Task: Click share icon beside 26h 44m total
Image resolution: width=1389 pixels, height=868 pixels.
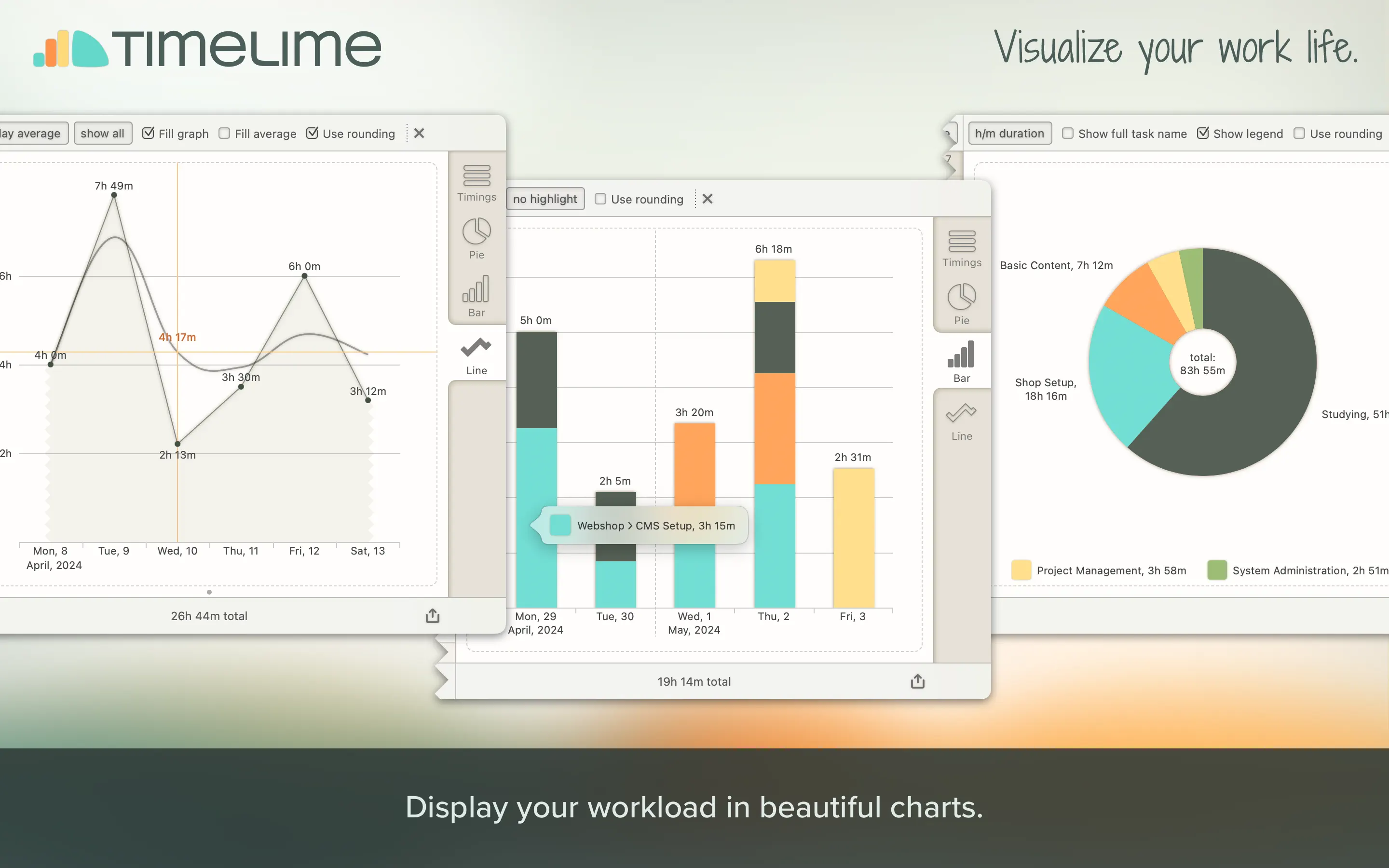Action: 432,615
